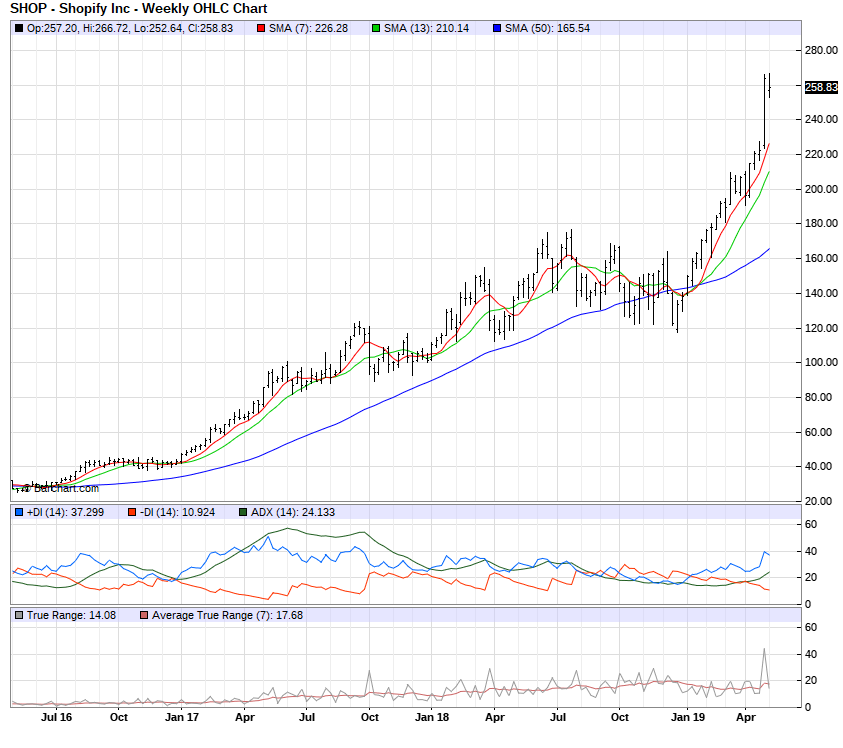Click the red -DI (14) legend swatch
This screenshot has height=748, width=843.
(x=132, y=512)
